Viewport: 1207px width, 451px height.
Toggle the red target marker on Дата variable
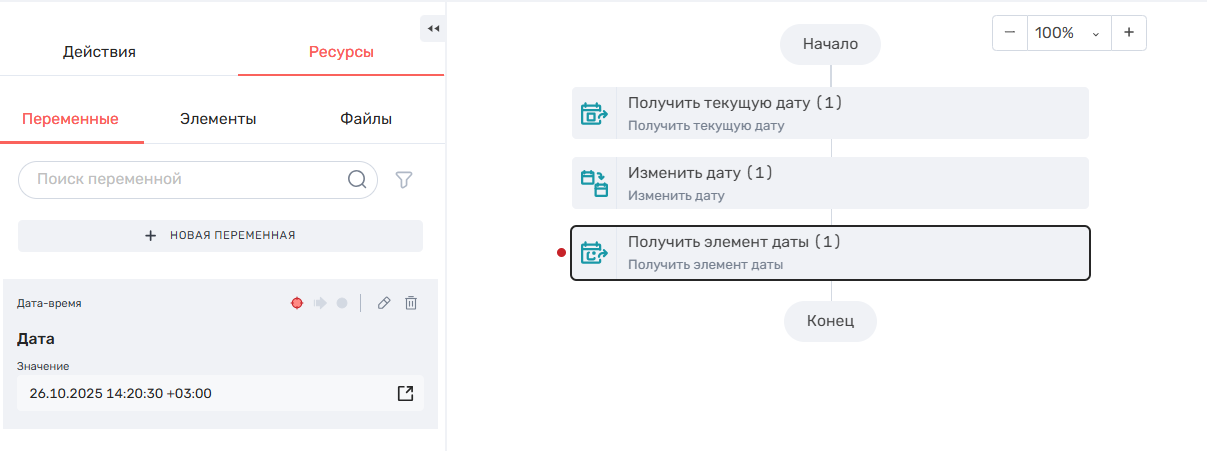pyautogui.click(x=297, y=303)
